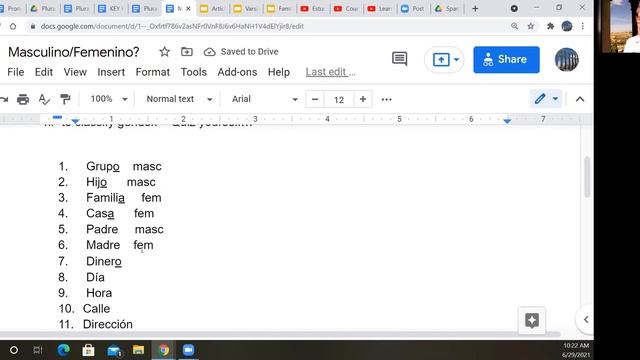Open File Explorer from the taskbar
This screenshot has width=640, height=360.
pyautogui.click(x=138, y=350)
